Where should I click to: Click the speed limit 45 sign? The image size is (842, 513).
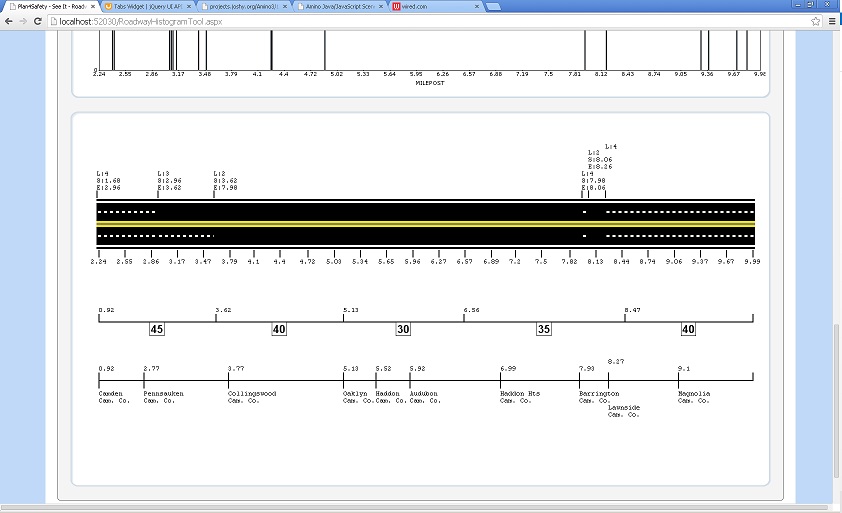pyautogui.click(x=157, y=329)
